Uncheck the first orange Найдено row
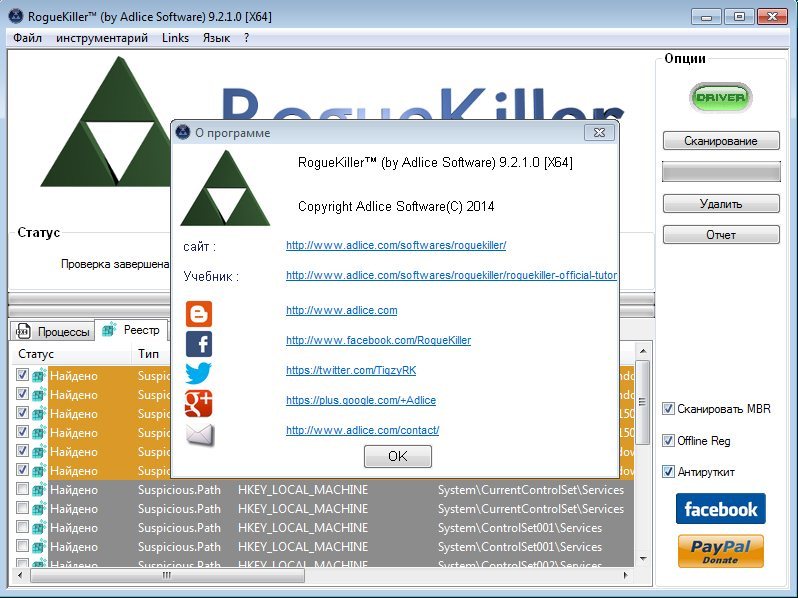The image size is (798, 598). pyautogui.click(x=22, y=375)
